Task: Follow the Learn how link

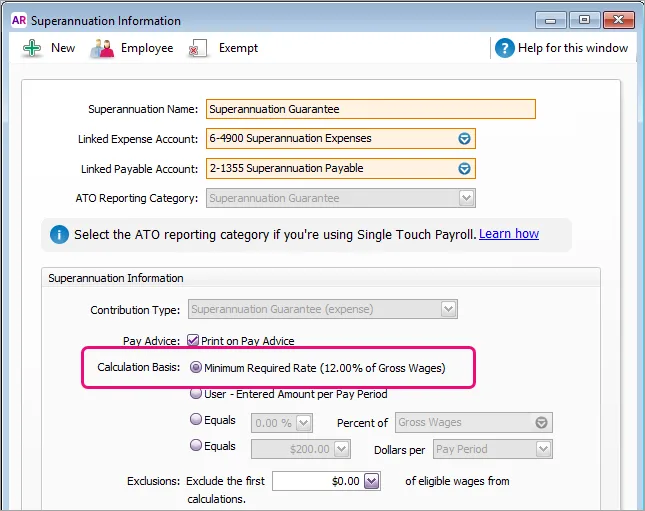Action: click(509, 234)
